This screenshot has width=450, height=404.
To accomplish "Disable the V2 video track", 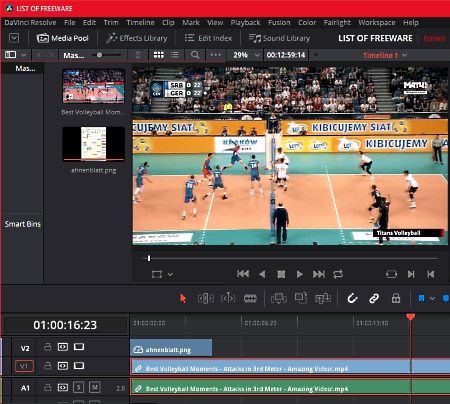I will (x=79, y=347).
